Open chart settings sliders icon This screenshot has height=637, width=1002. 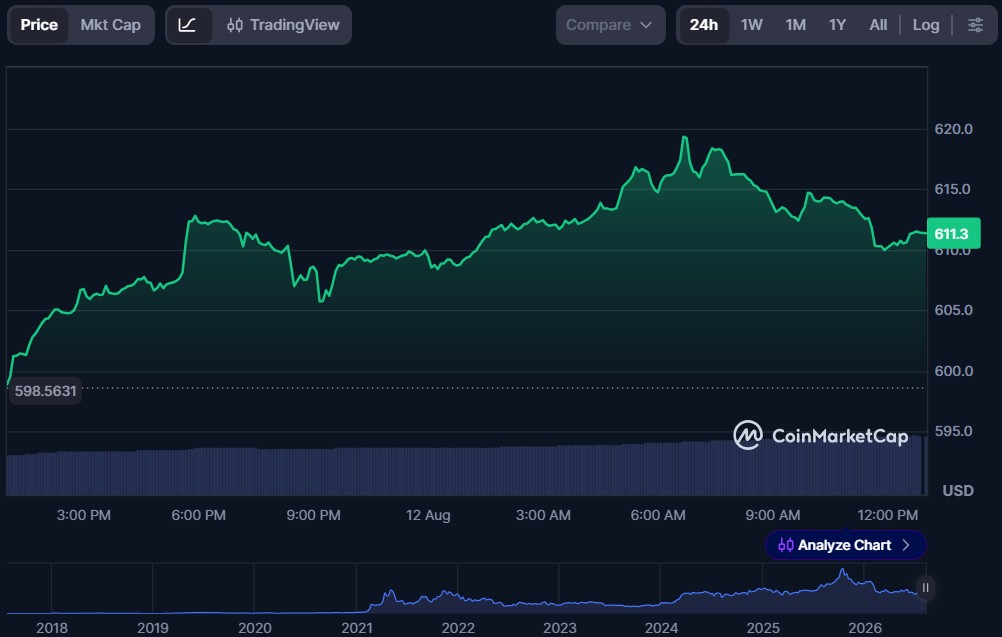click(975, 25)
